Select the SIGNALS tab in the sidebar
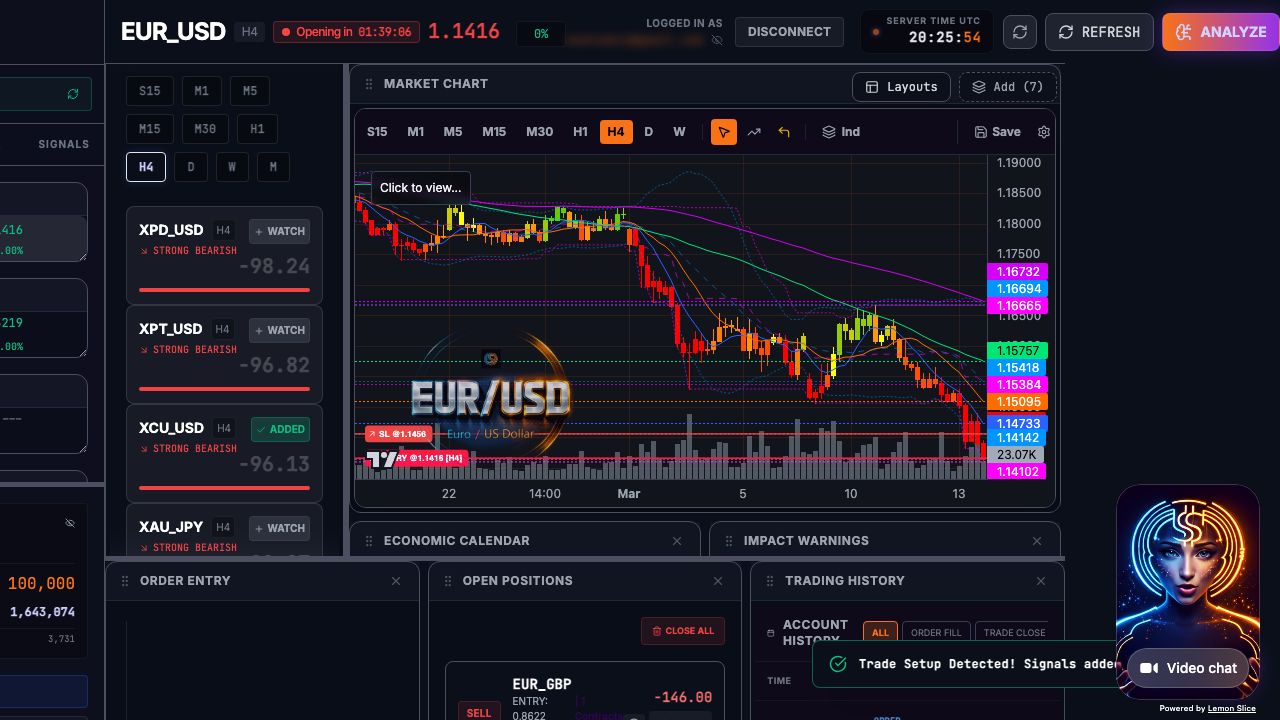Viewport: 1280px width, 720px height. 63,144
